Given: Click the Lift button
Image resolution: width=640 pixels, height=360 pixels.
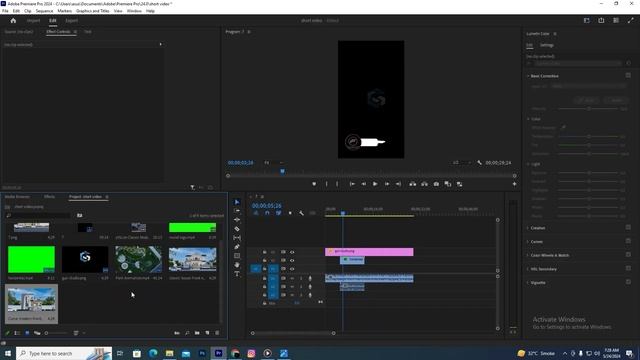Looking at the screenshot, I should pyautogui.click(x=413, y=184).
